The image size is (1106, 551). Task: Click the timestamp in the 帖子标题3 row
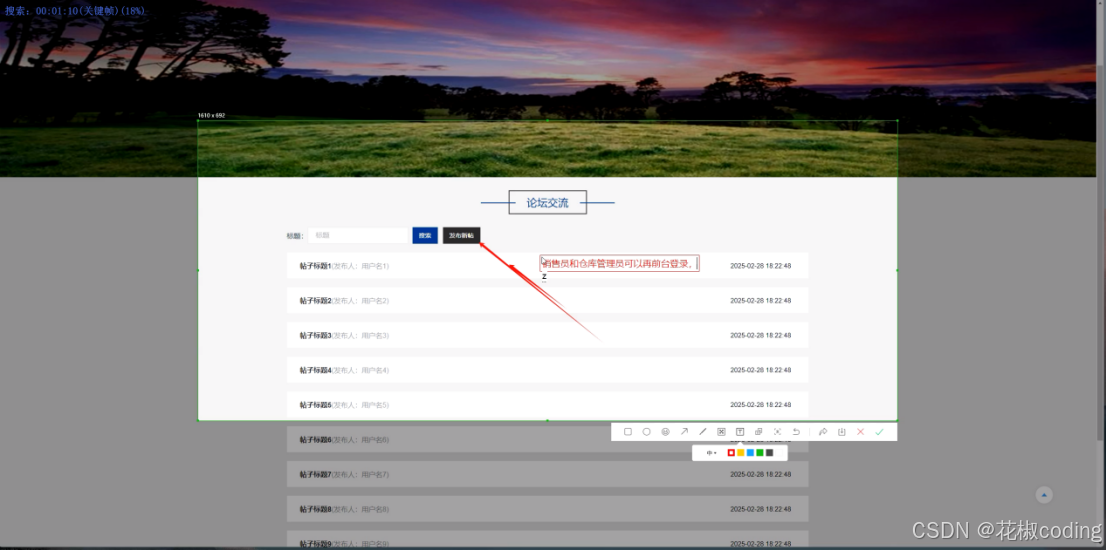click(x=760, y=335)
